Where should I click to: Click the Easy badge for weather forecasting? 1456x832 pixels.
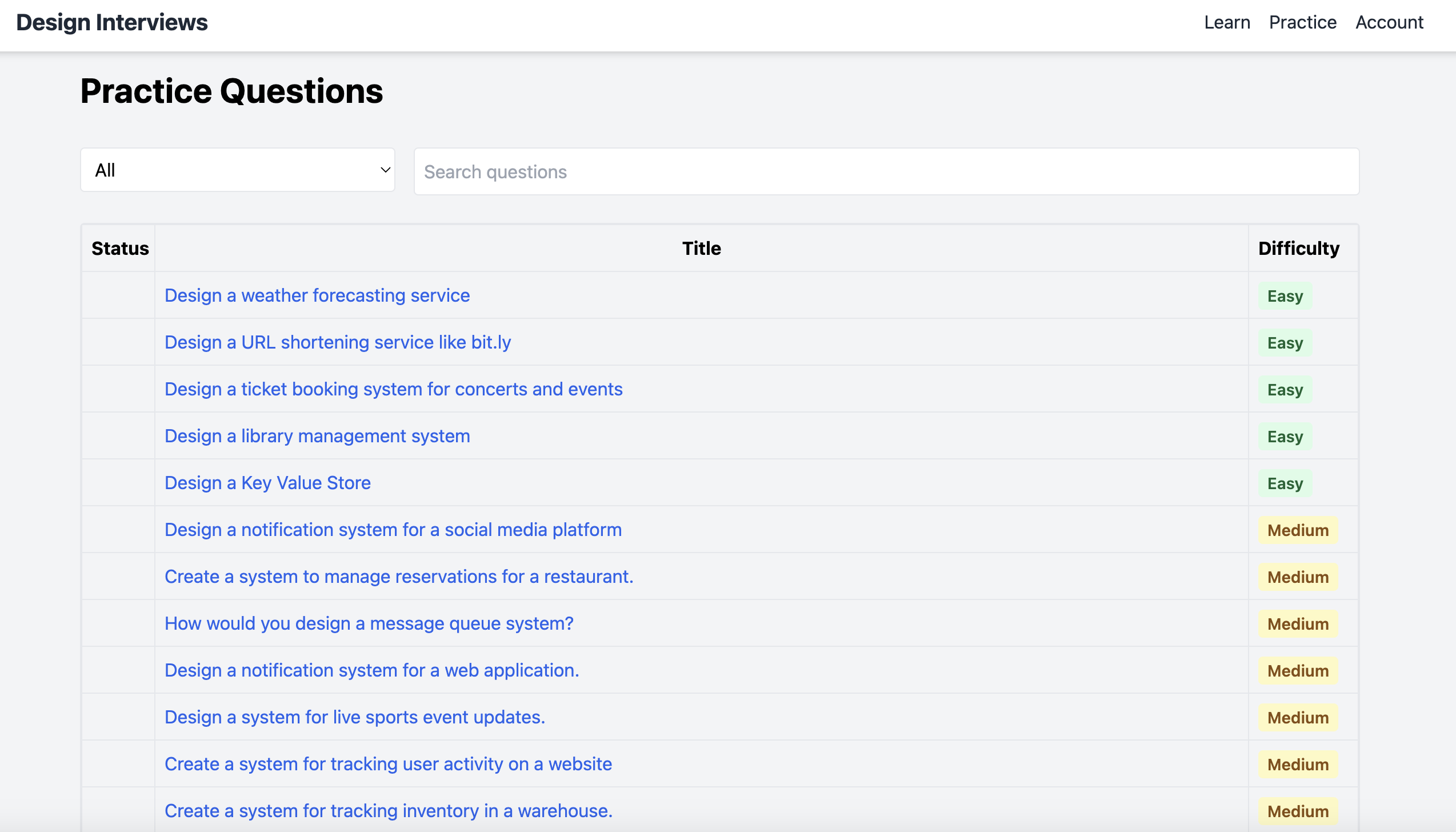pyautogui.click(x=1285, y=296)
